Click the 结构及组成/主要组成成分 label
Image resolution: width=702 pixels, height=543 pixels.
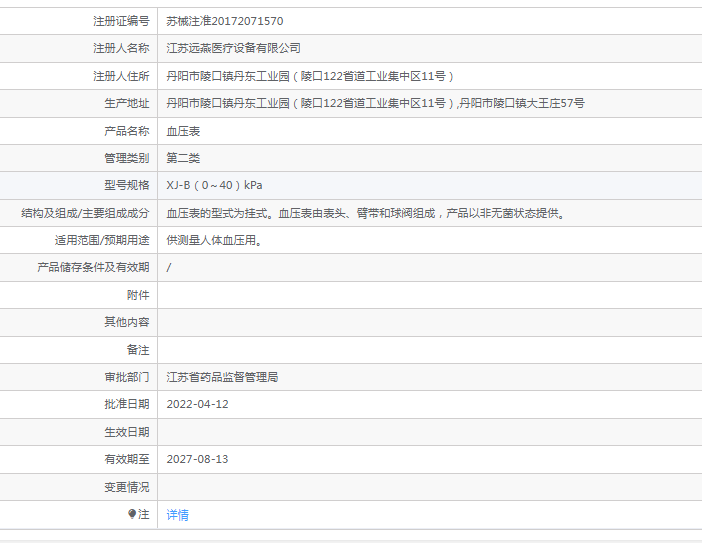click(x=85, y=213)
